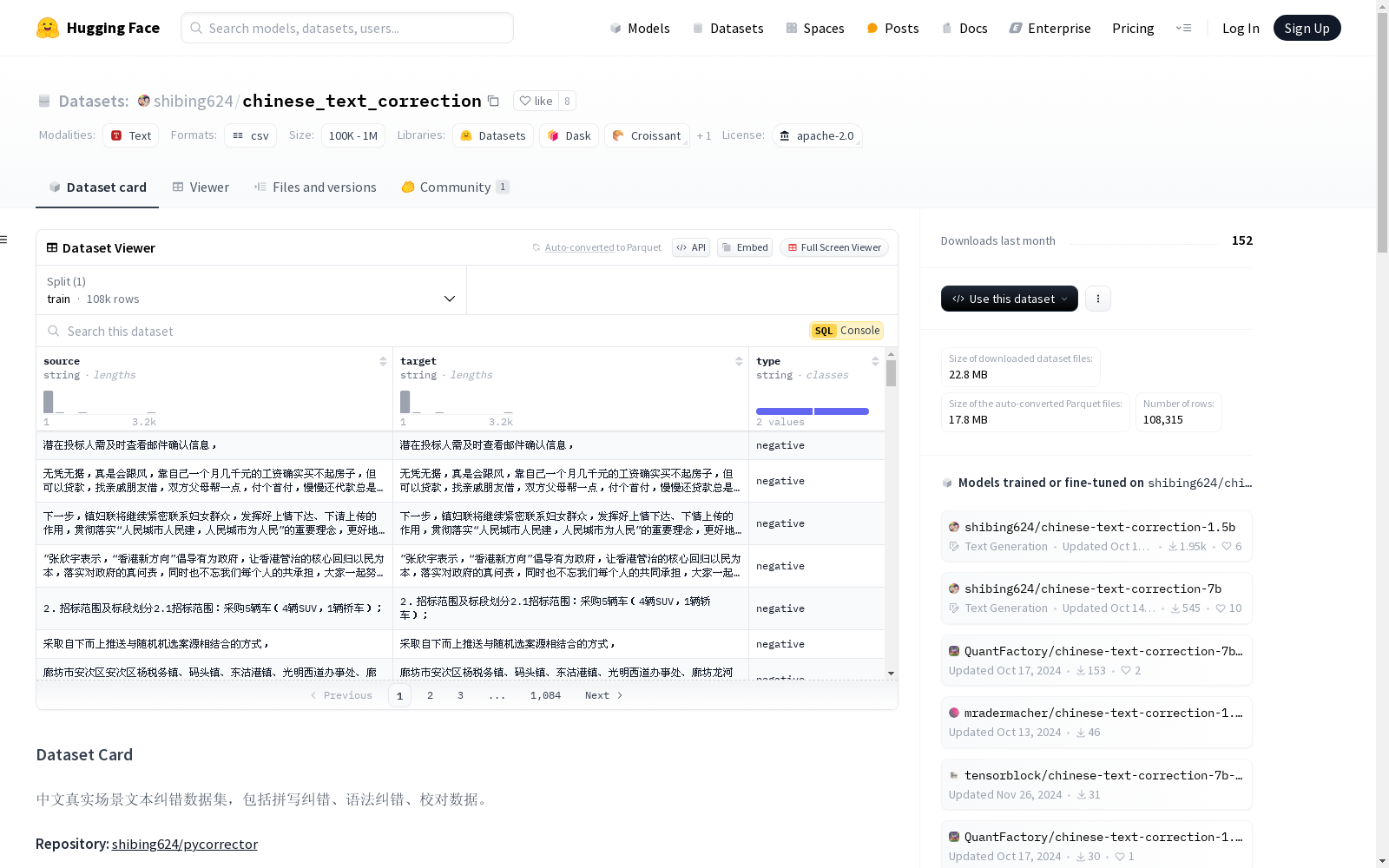Viewport: 1389px width, 868px height.
Task: Click the Embed button
Action: coord(745,247)
